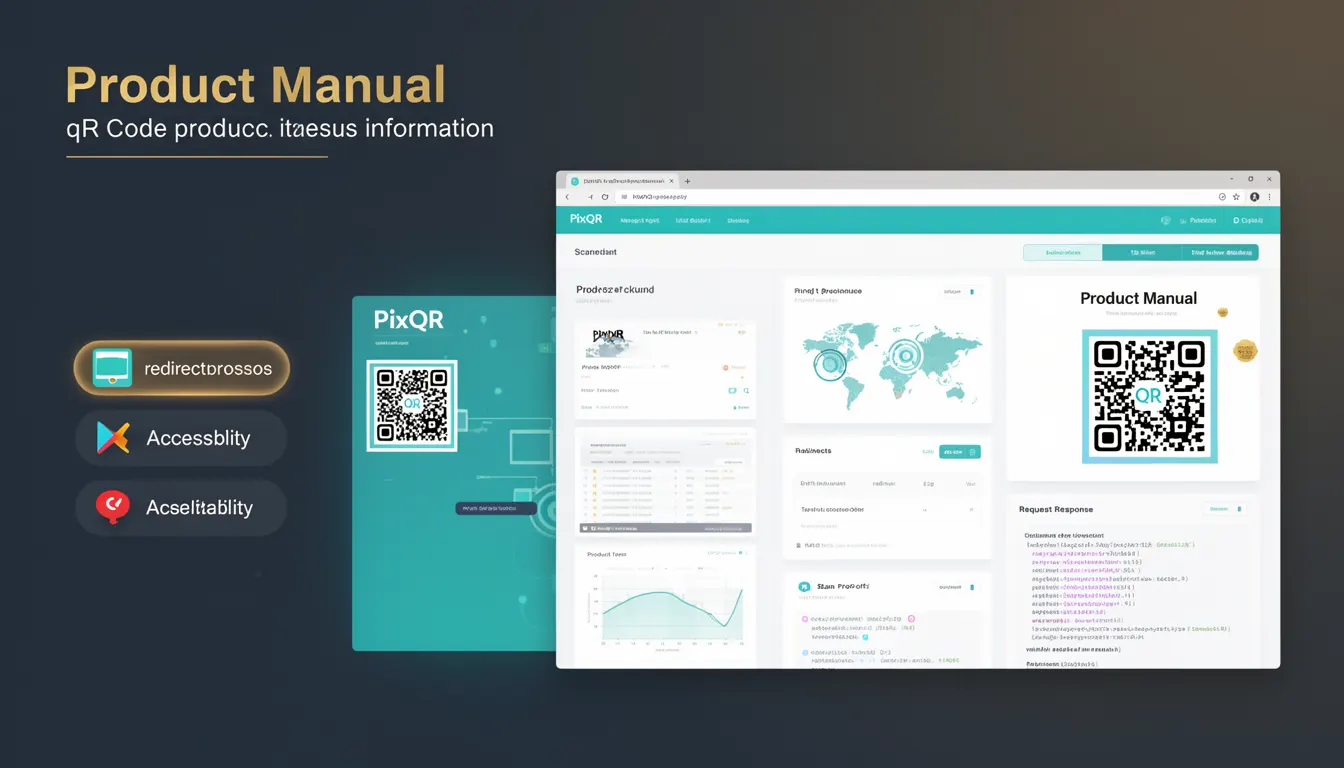Image resolution: width=1344 pixels, height=768 pixels.
Task: Open the world map panel dropdown
Action: pyautogui.click(x=958, y=292)
